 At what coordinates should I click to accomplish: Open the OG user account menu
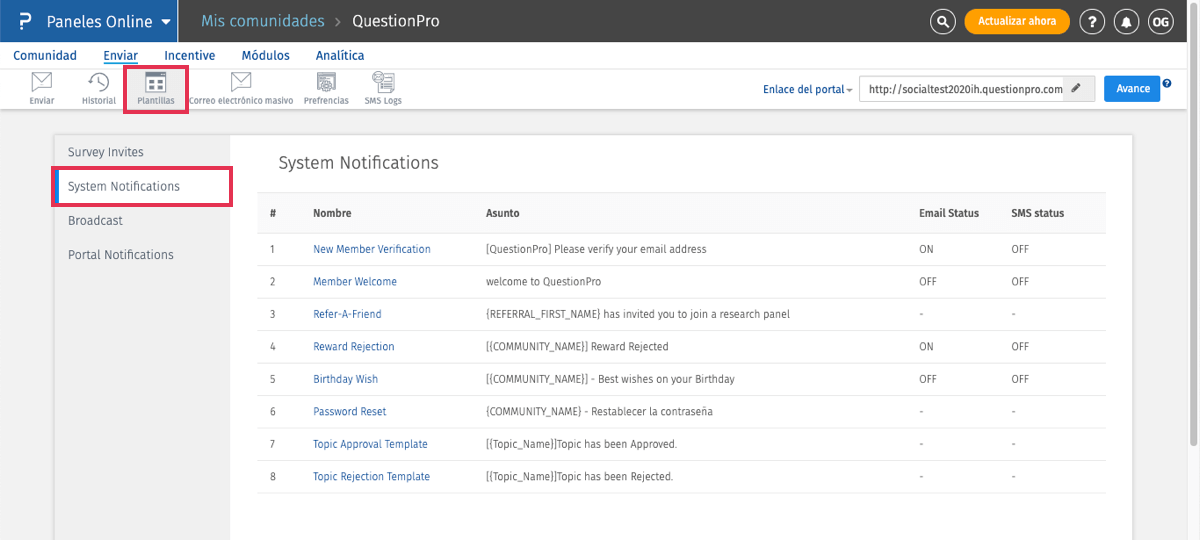click(1160, 21)
